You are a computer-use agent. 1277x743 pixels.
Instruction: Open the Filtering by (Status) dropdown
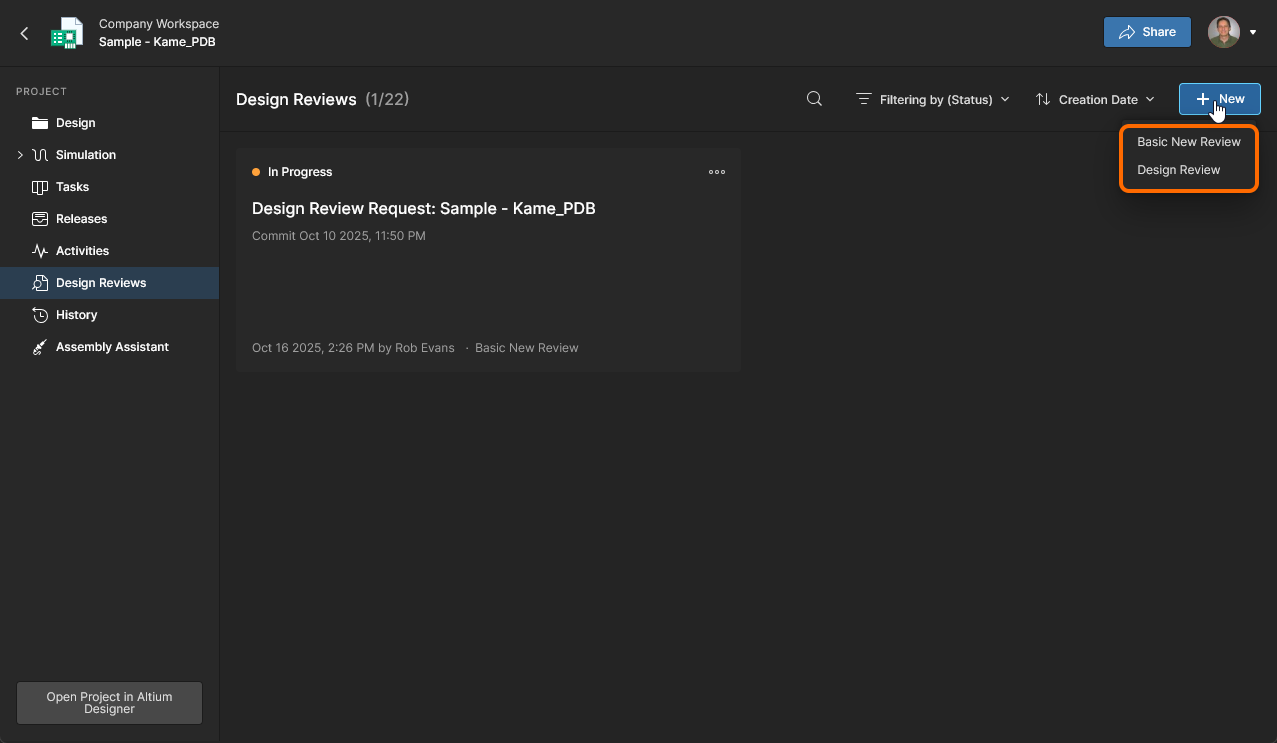tap(931, 99)
